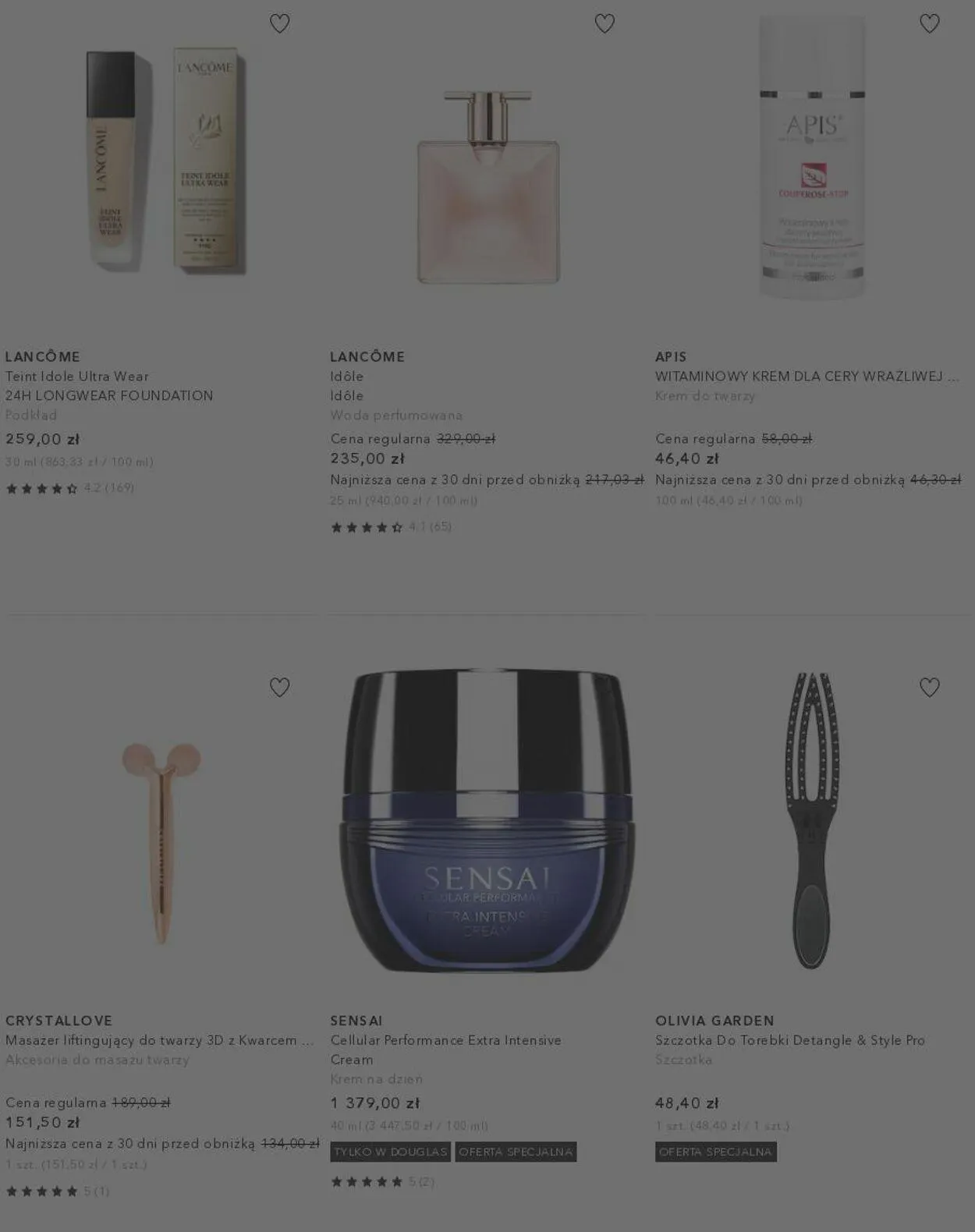Add Lancôme Teint Idole foundation to wishlist
The height and width of the screenshot is (1232, 975).
279,23
